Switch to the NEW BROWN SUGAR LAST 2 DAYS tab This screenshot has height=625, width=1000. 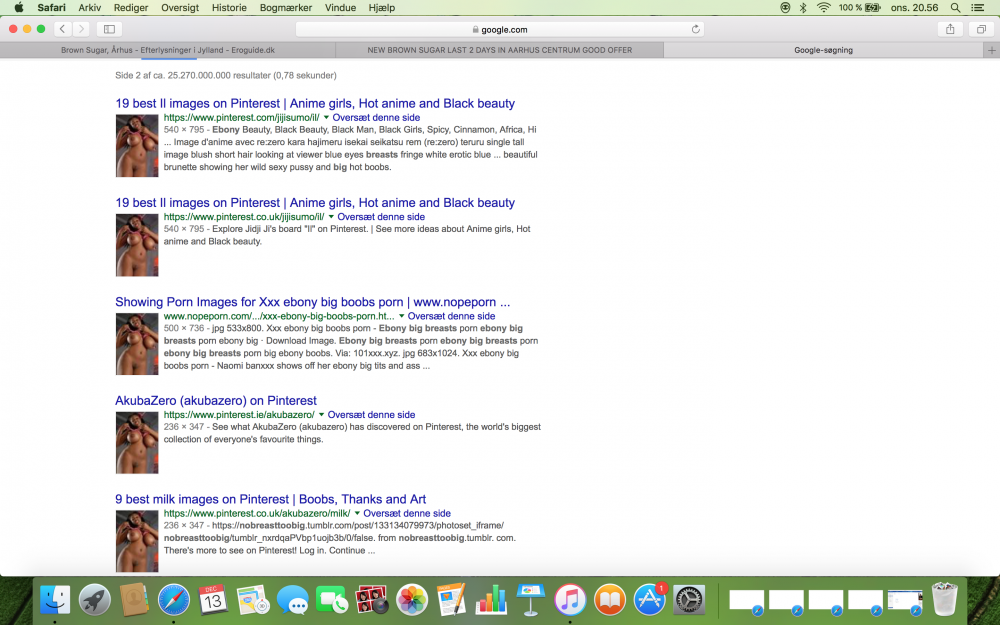(x=499, y=50)
